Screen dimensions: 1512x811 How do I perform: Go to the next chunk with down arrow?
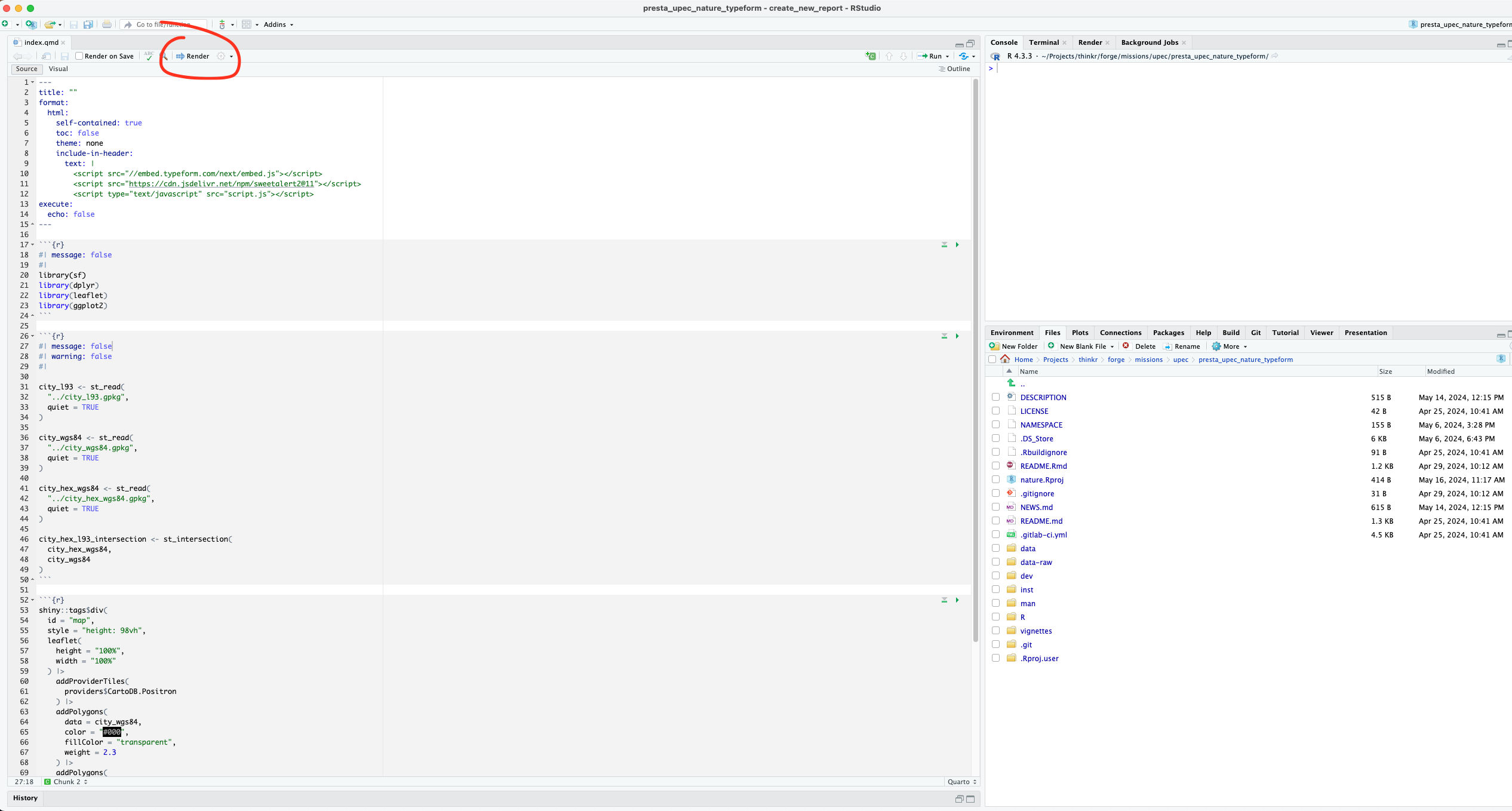coord(903,56)
